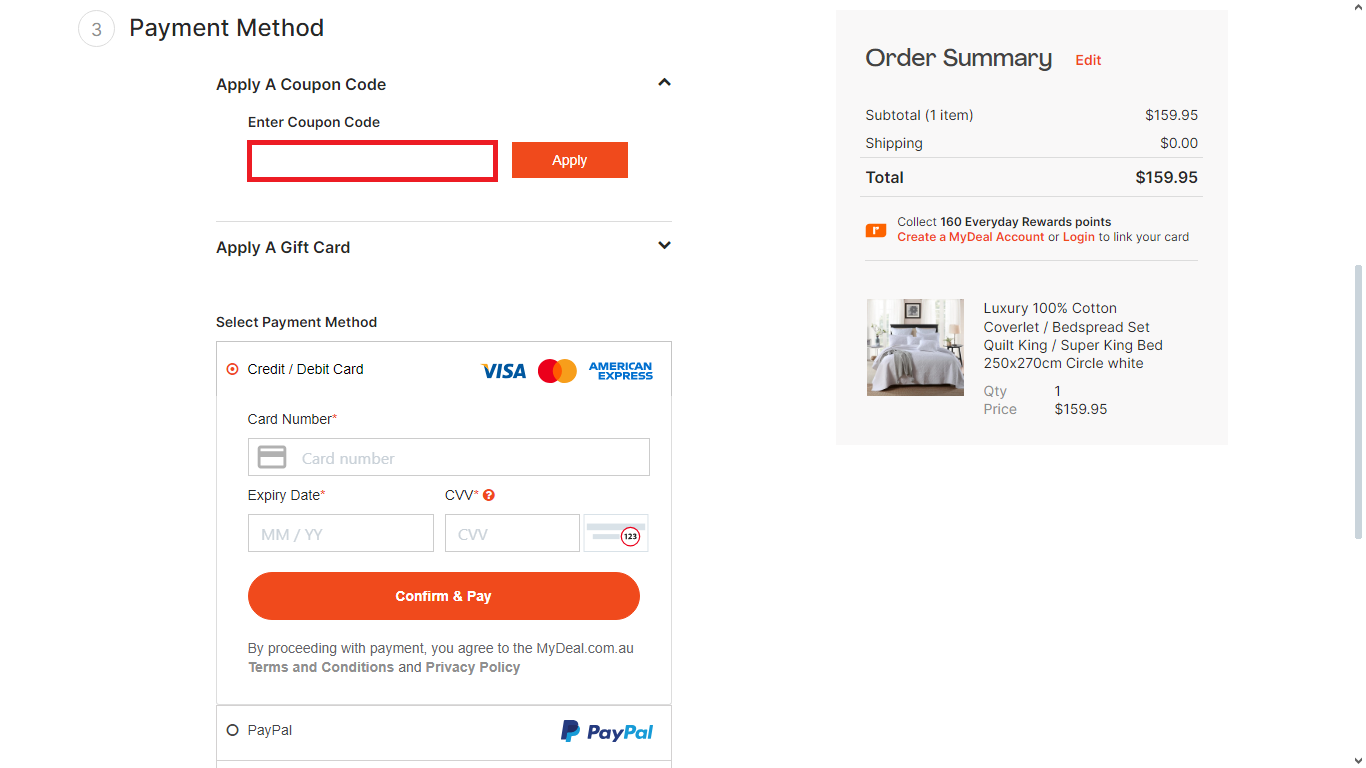Click the bedspread product thumbnail
This screenshot has height=768, width=1366.
[915, 347]
